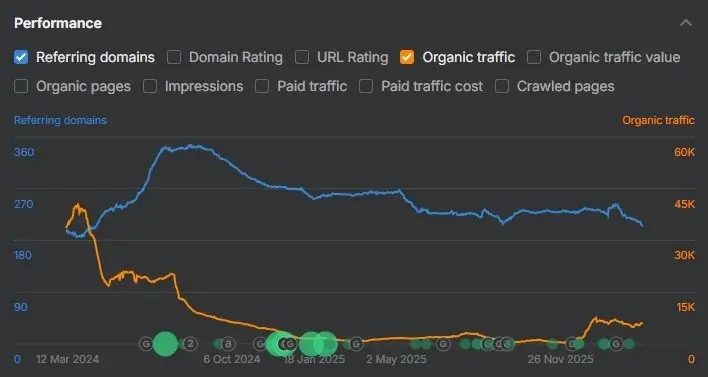Click the 2 May 2025 date label
Viewport: 708px width, 377px height.
pyautogui.click(x=396, y=359)
